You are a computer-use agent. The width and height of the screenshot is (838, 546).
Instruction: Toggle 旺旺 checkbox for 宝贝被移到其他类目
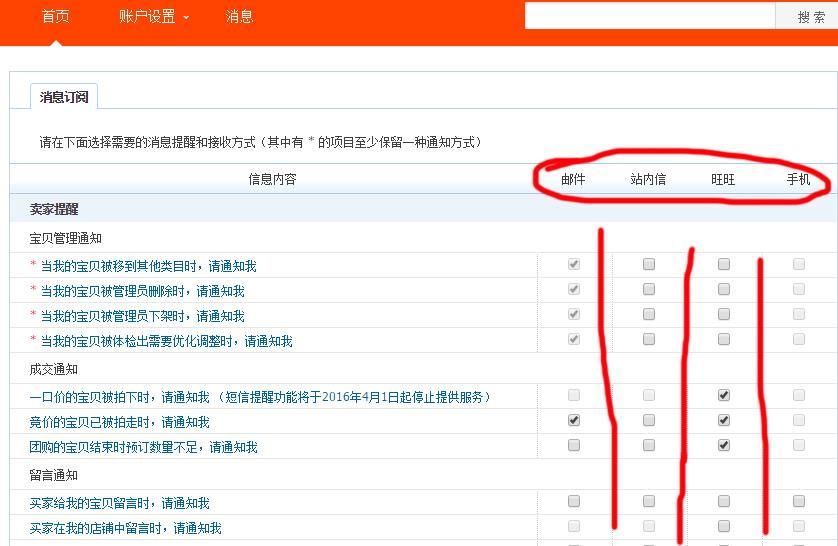point(724,265)
